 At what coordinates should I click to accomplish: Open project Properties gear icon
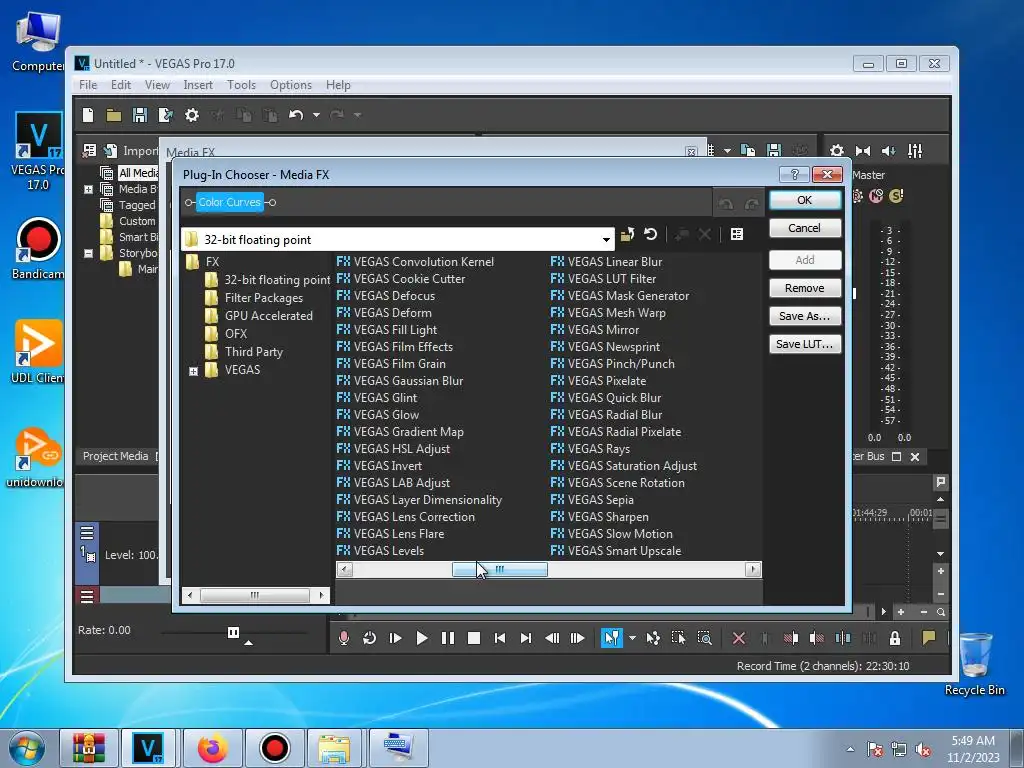click(x=191, y=115)
